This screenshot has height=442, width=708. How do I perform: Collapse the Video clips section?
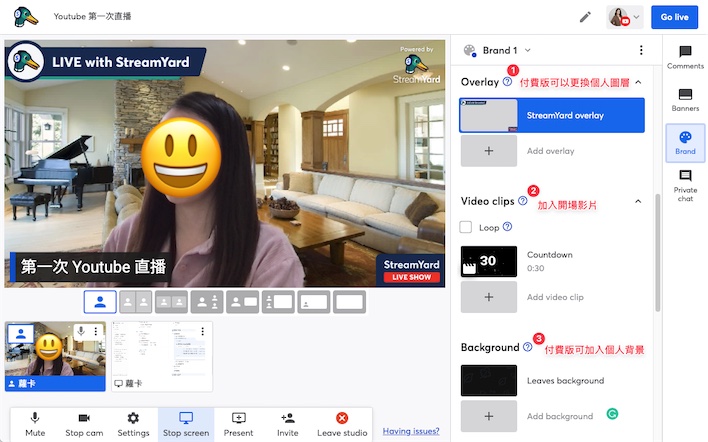[x=638, y=201]
